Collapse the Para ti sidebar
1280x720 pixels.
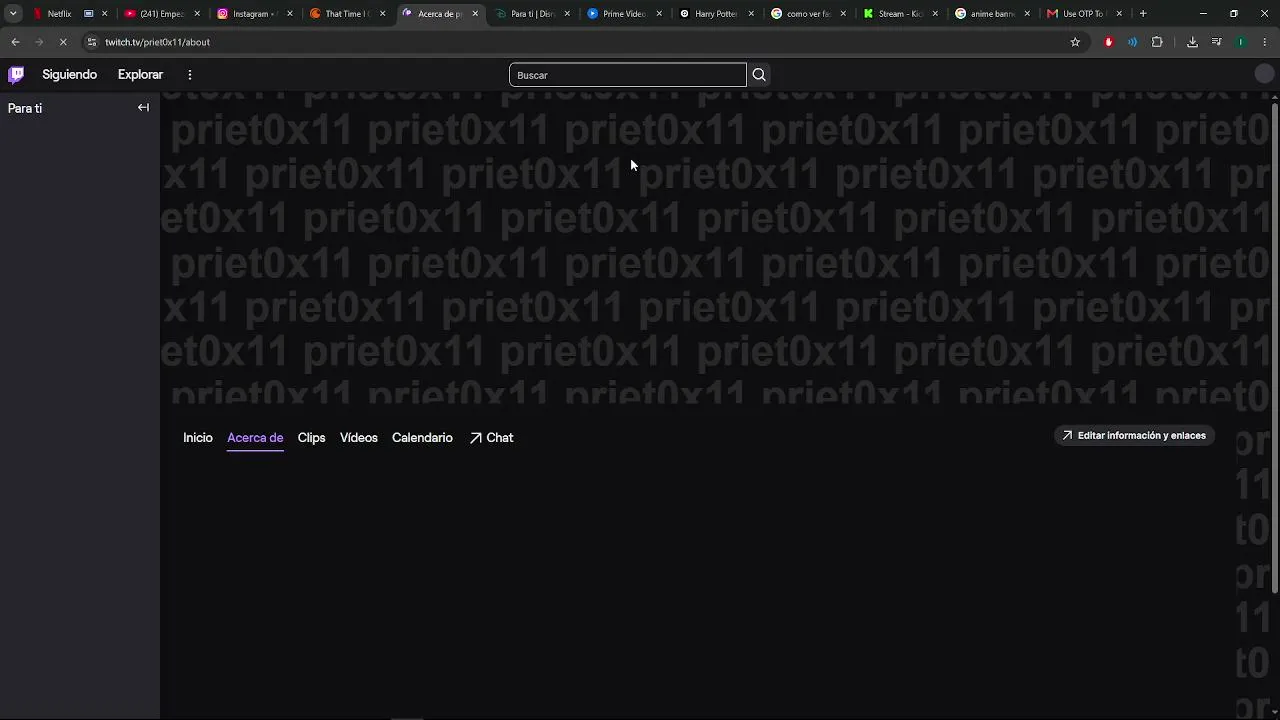point(143,108)
